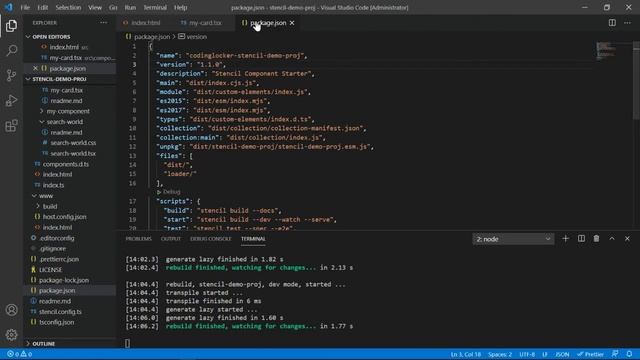Click the terminal input prompt cursor

127,343
